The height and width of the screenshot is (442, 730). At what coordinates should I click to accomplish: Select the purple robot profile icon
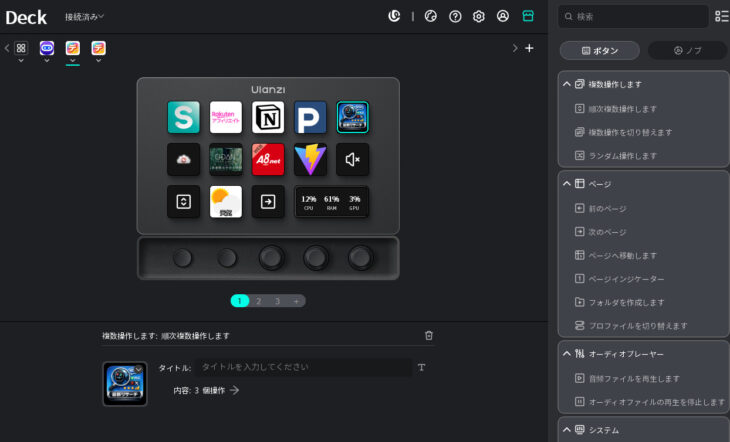(x=47, y=48)
